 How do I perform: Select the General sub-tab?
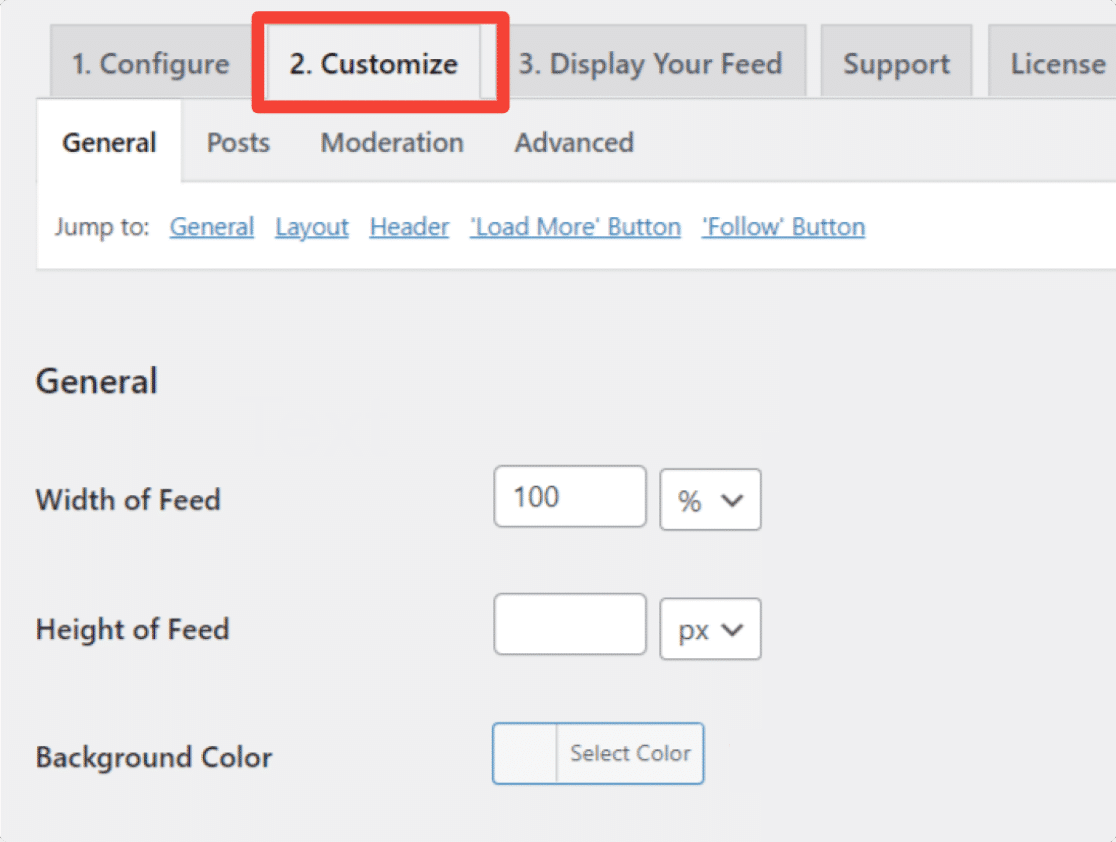coord(109,143)
